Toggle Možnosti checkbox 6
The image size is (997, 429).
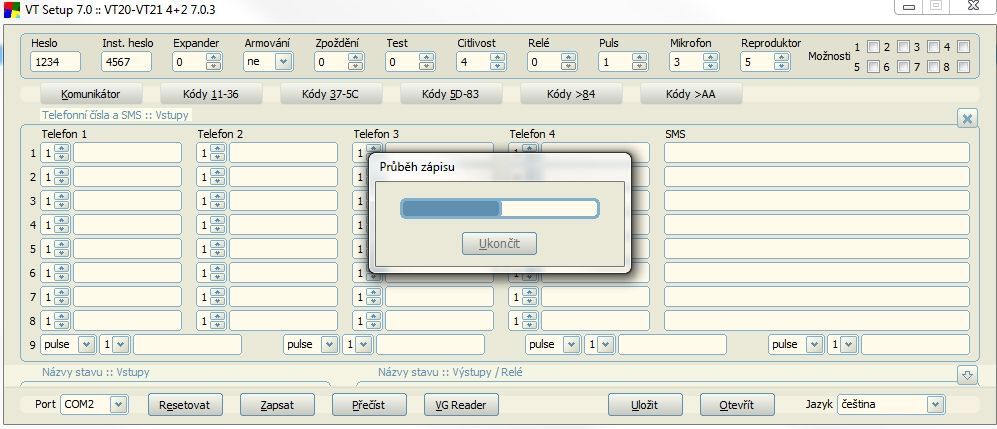coord(873,67)
